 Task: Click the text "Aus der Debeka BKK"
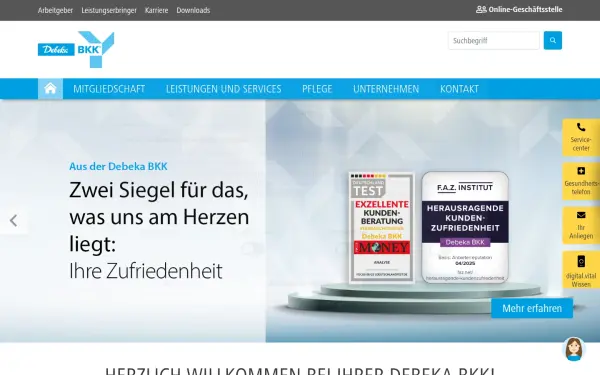(x=118, y=166)
